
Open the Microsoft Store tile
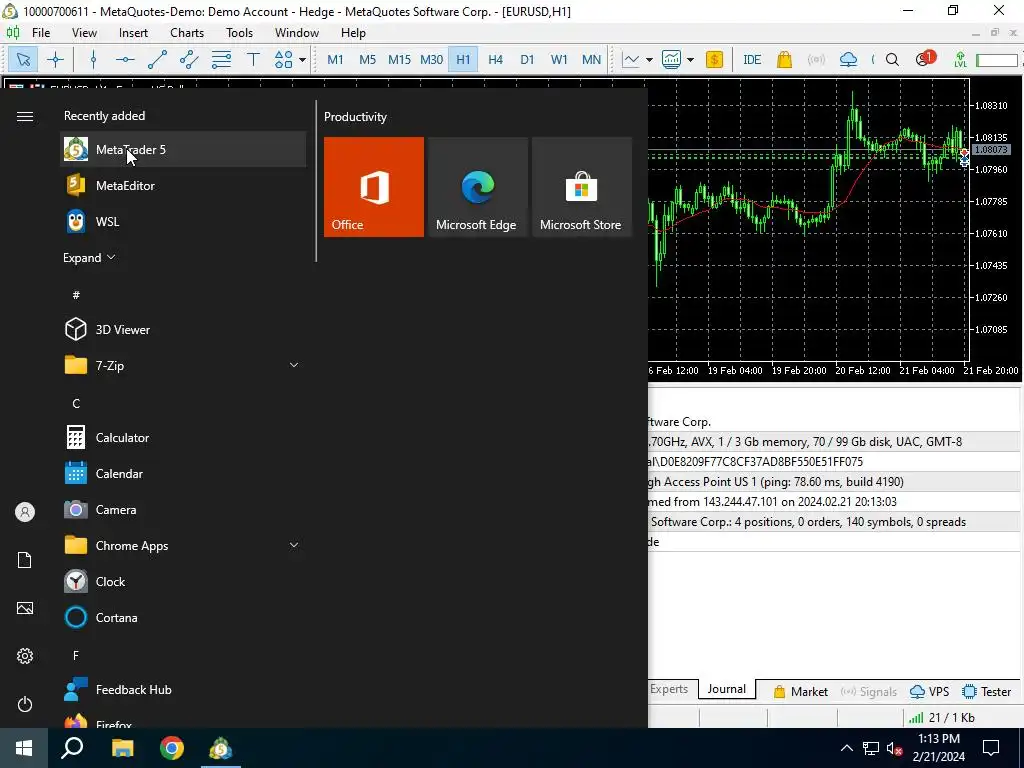(x=582, y=187)
